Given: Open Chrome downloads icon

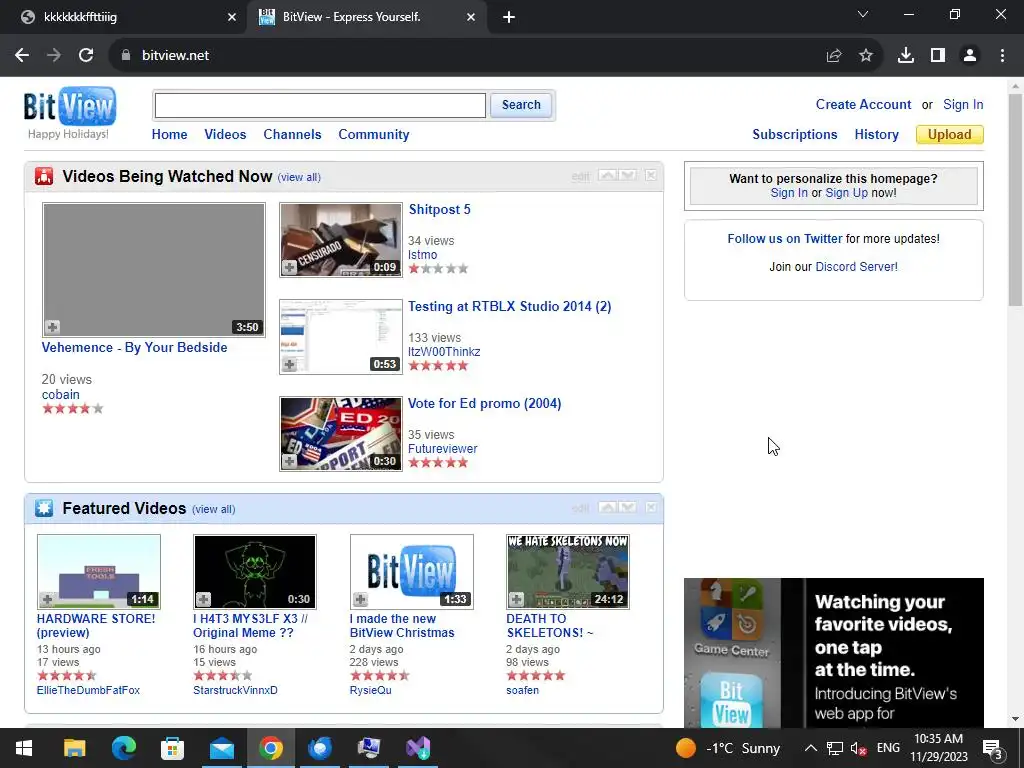Looking at the screenshot, I should pyautogui.click(x=906, y=56).
